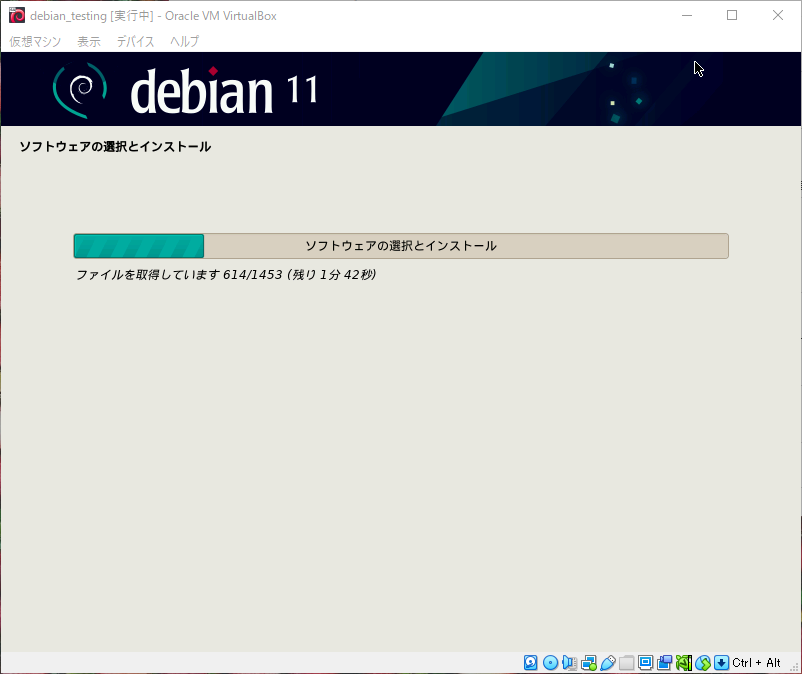The width and height of the screenshot is (802, 674).
Task: Click the CPU execution cap turtle icon
Action: [683, 663]
